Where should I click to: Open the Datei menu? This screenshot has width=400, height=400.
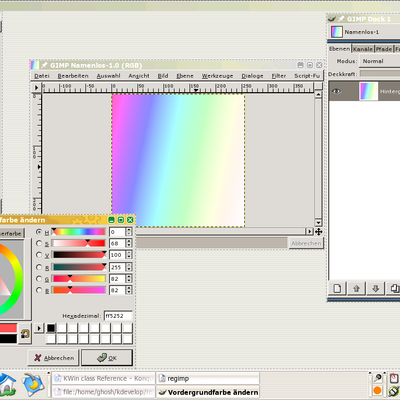point(42,76)
